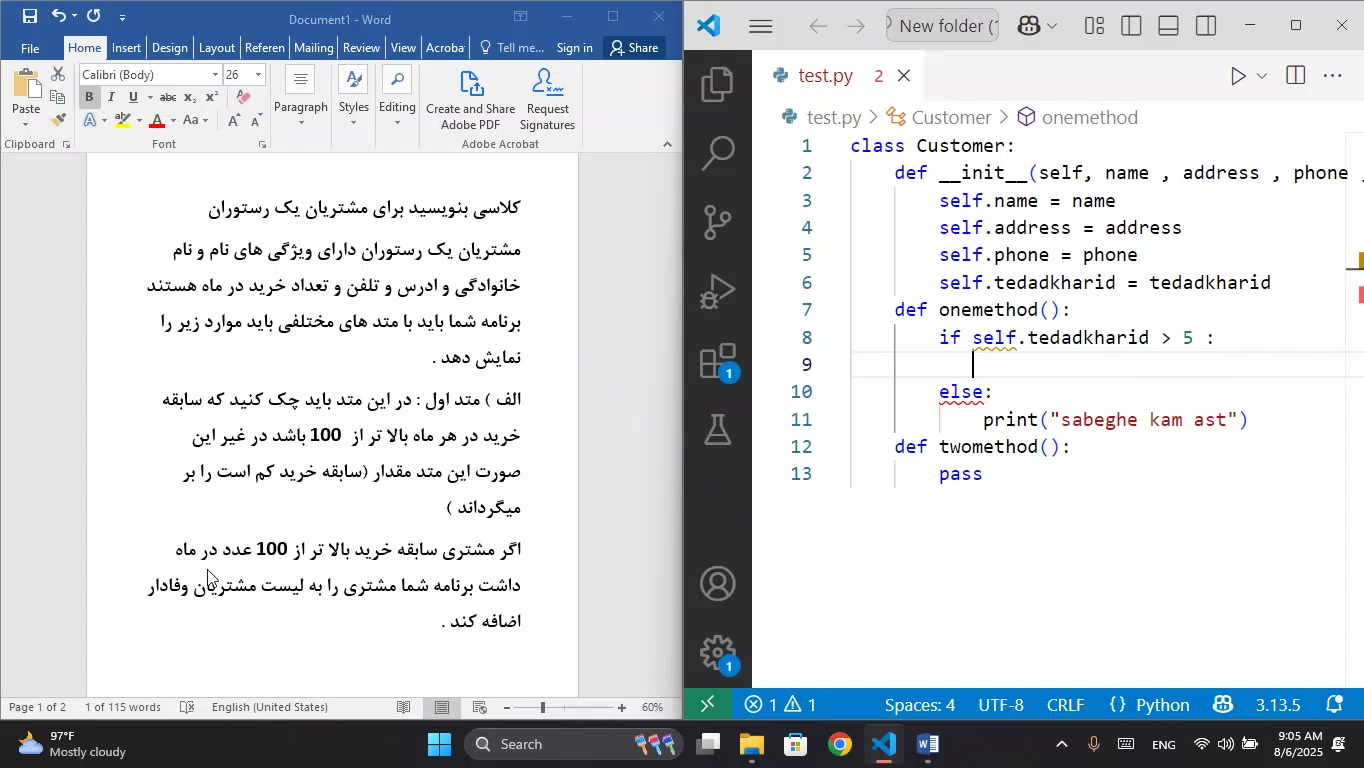The image size is (1364, 768).
Task: Click CRLF line ending in status bar
Action: tap(1067, 705)
